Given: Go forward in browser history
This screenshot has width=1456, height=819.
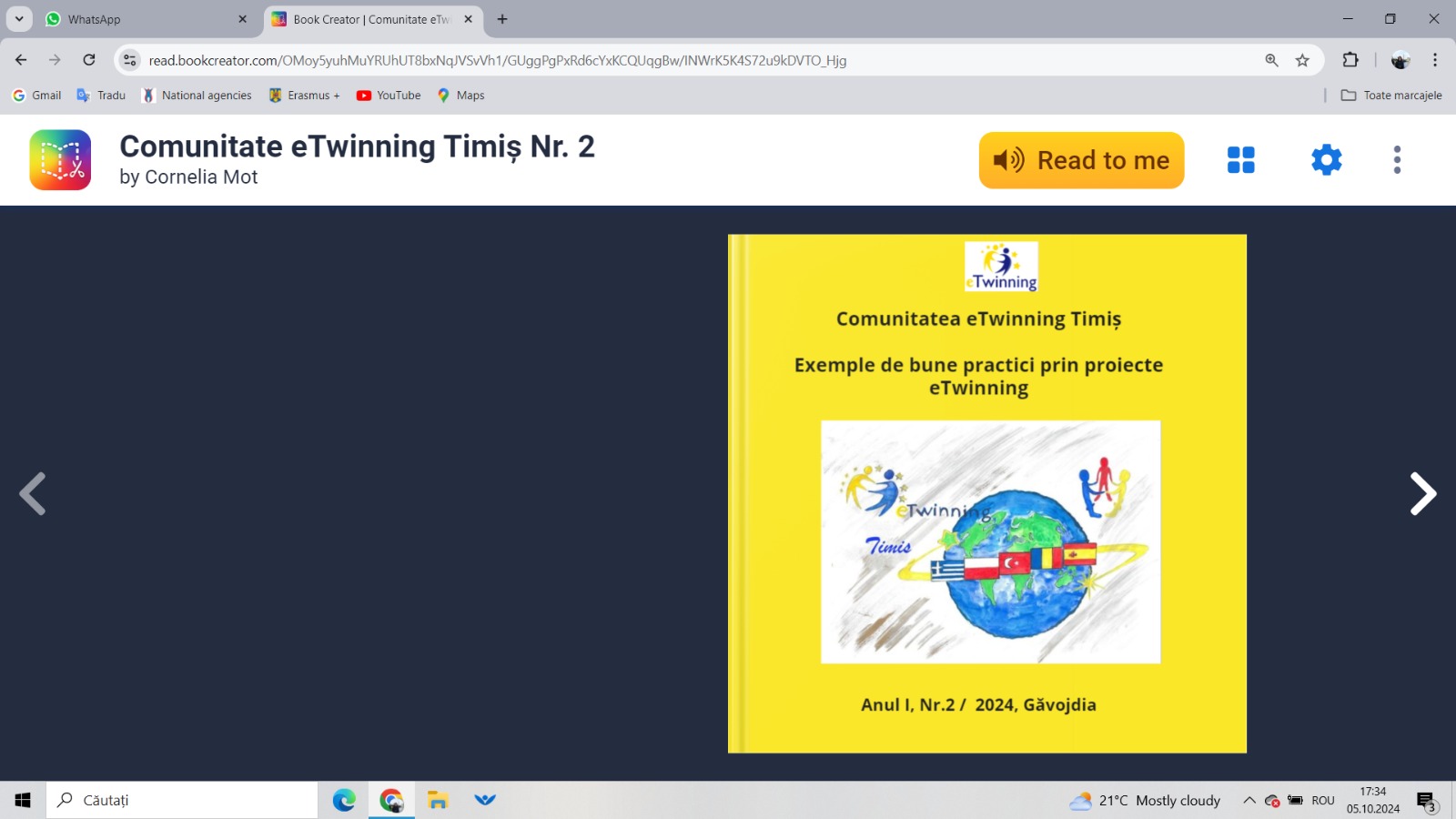Looking at the screenshot, I should tap(55, 60).
